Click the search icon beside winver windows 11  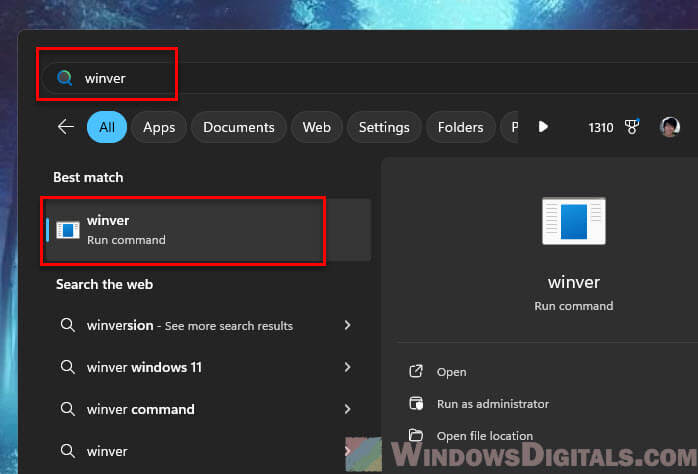(68, 367)
